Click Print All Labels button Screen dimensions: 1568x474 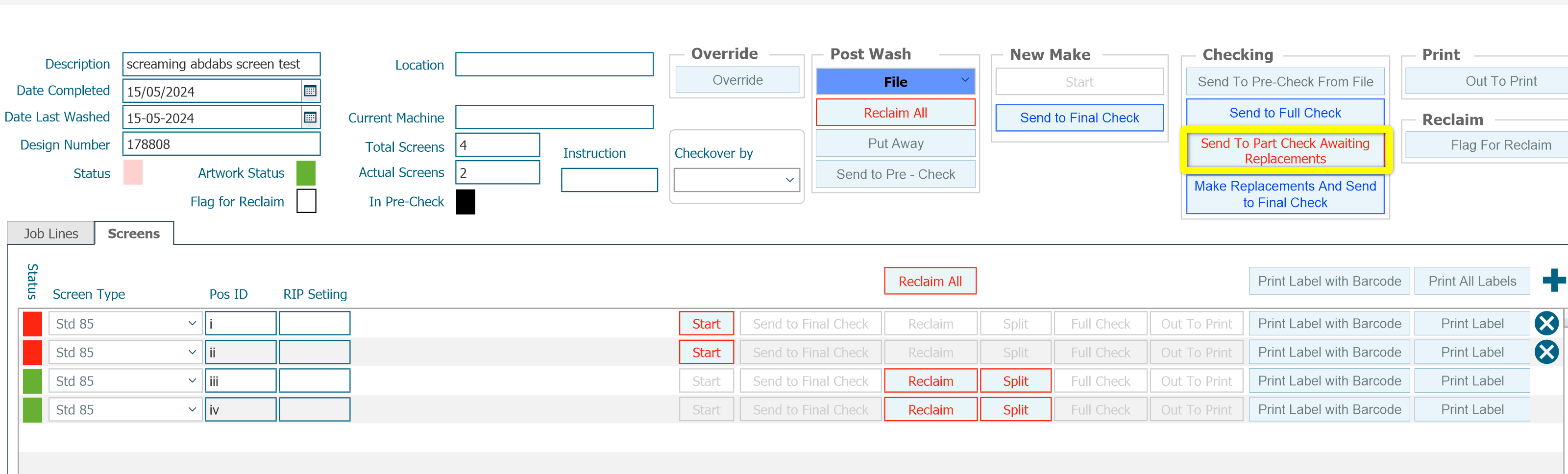click(x=1472, y=281)
